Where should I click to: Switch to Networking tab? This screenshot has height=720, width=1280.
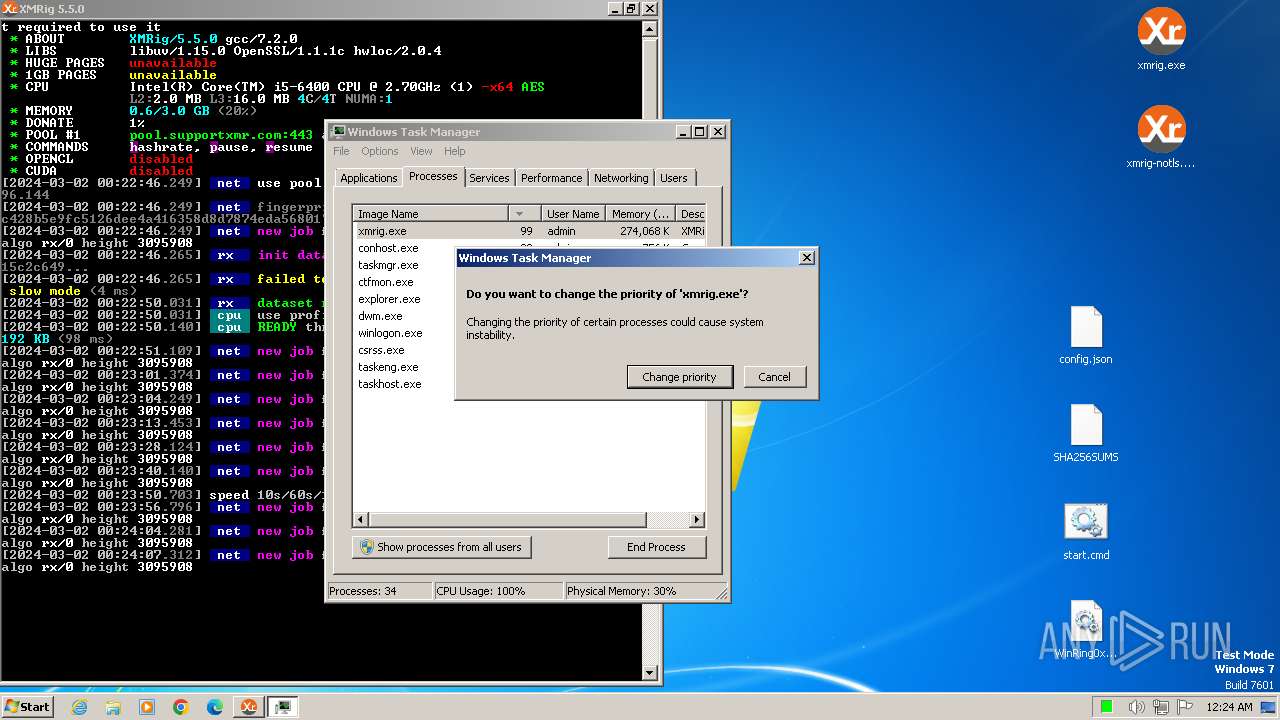pyautogui.click(x=621, y=178)
